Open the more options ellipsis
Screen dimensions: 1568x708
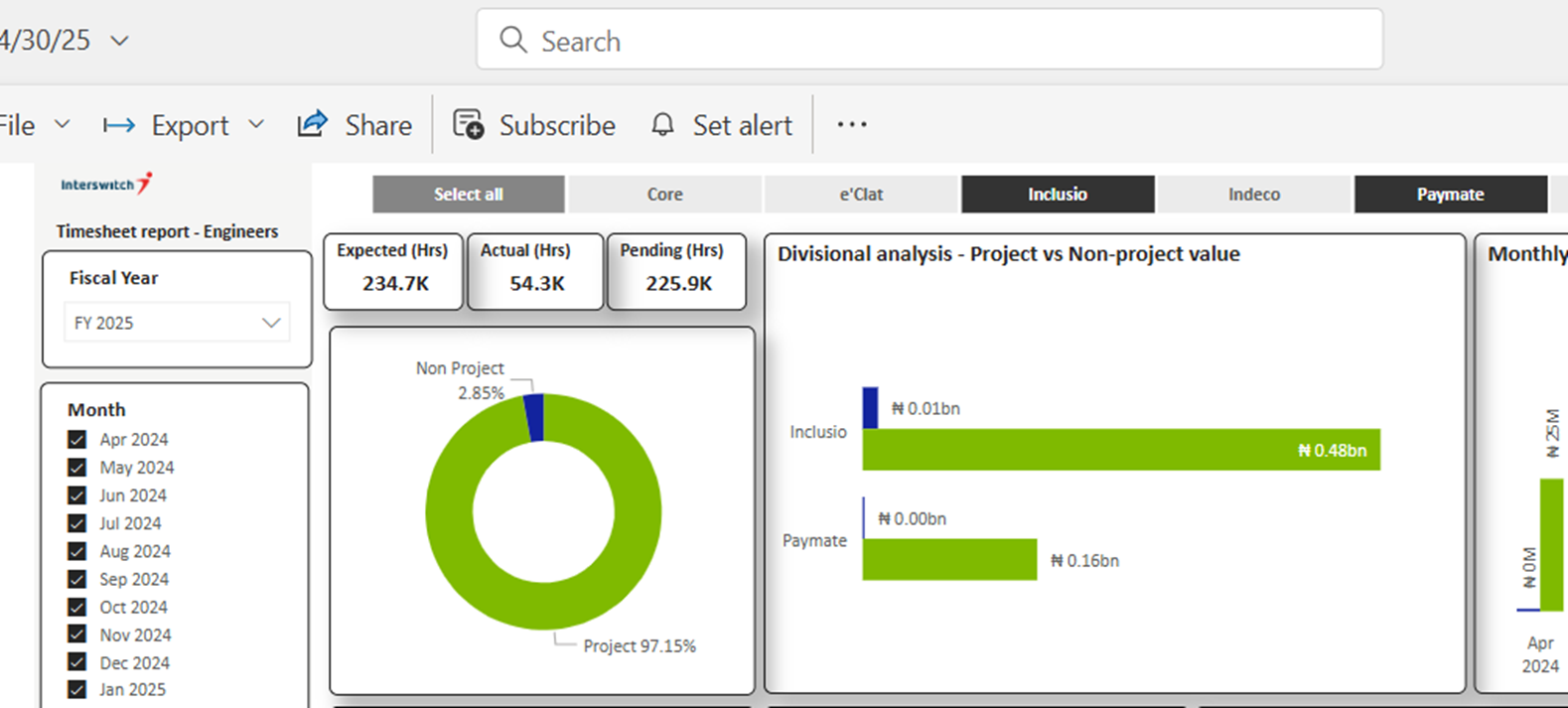tap(851, 124)
